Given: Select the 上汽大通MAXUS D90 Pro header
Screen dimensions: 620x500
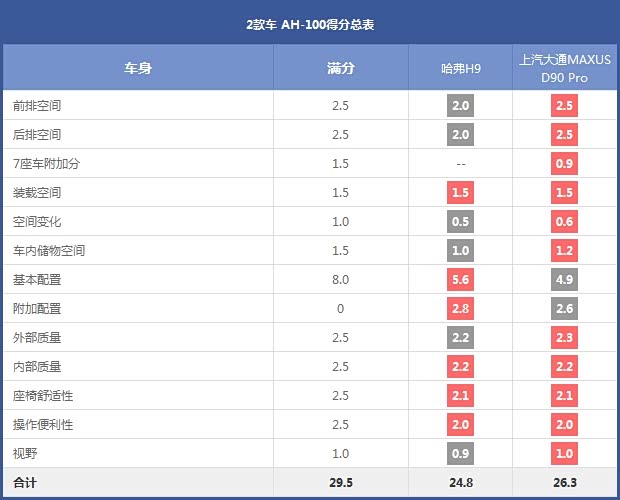Looking at the screenshot, I should click(564, 68).
